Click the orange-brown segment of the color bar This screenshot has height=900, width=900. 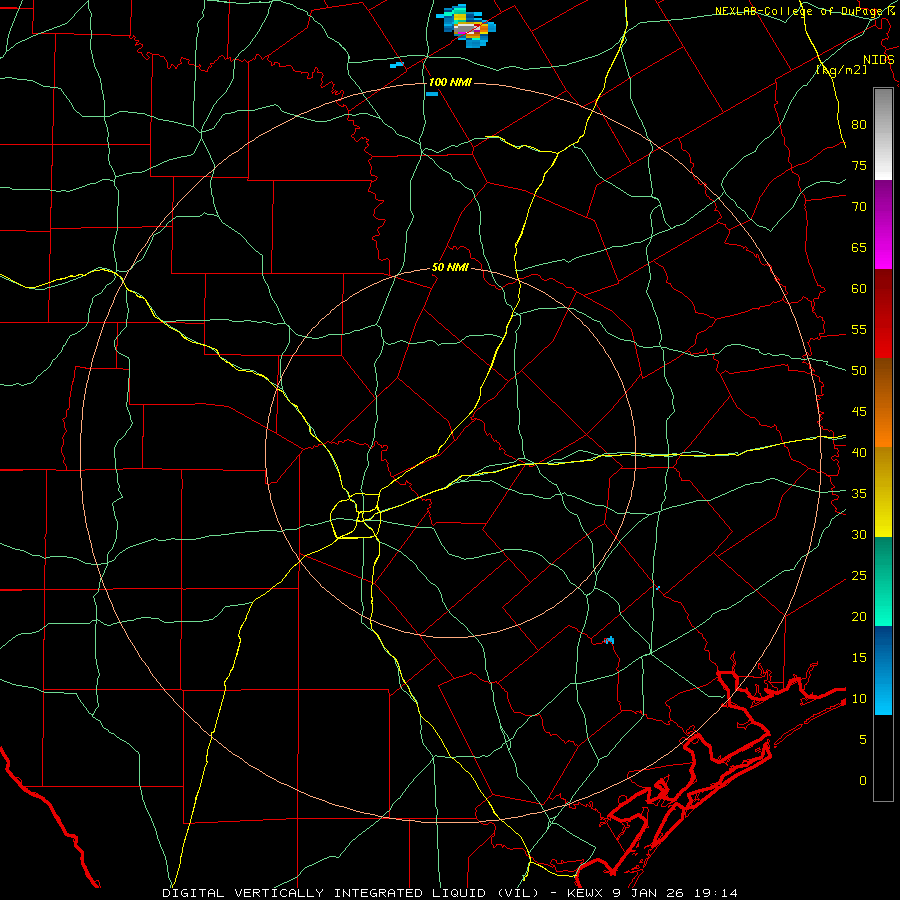point(883,402)
